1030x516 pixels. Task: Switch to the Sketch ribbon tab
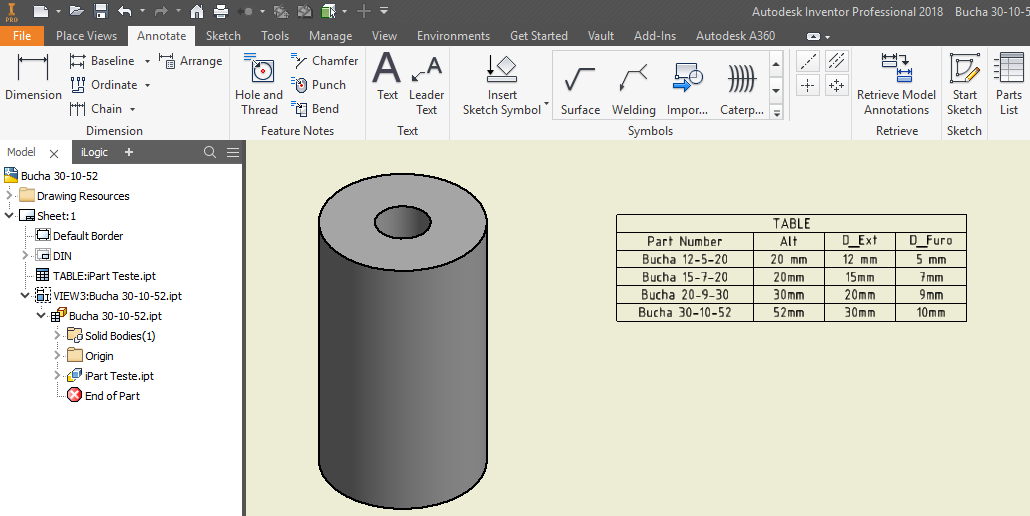pos(223,35)
